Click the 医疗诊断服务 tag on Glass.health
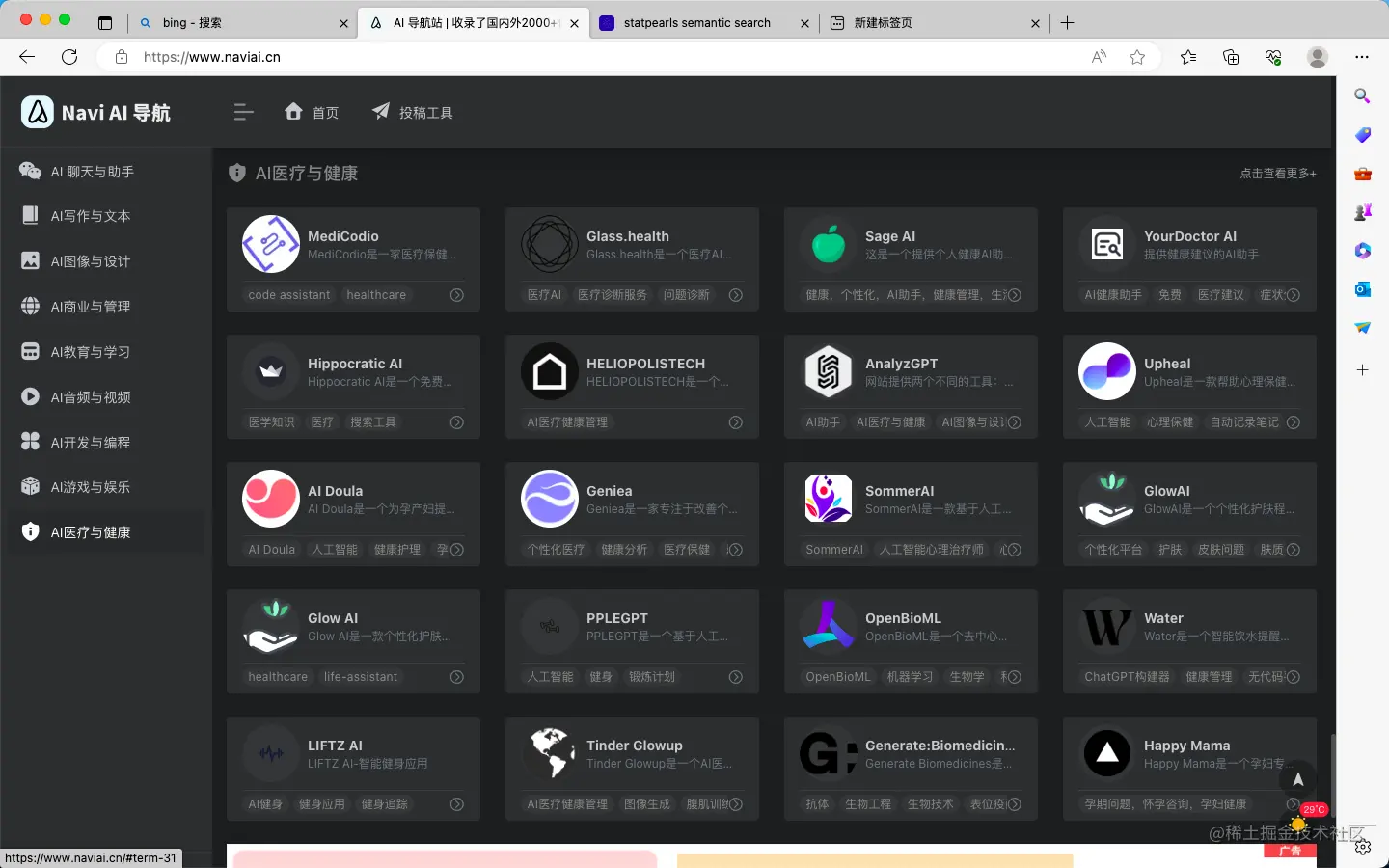Screen dimensions: 1389x868 (x=612, y=295)
